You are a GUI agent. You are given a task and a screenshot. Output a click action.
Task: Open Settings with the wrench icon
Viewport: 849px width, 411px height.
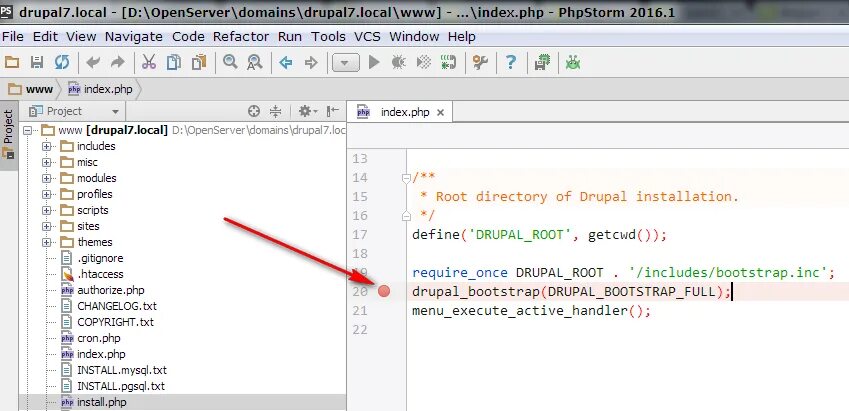(x=480, y=62)
